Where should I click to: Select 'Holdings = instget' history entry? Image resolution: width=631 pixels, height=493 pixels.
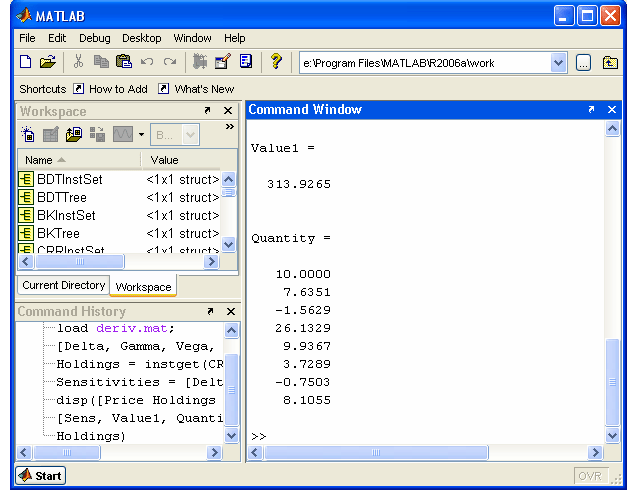point(140,365)
